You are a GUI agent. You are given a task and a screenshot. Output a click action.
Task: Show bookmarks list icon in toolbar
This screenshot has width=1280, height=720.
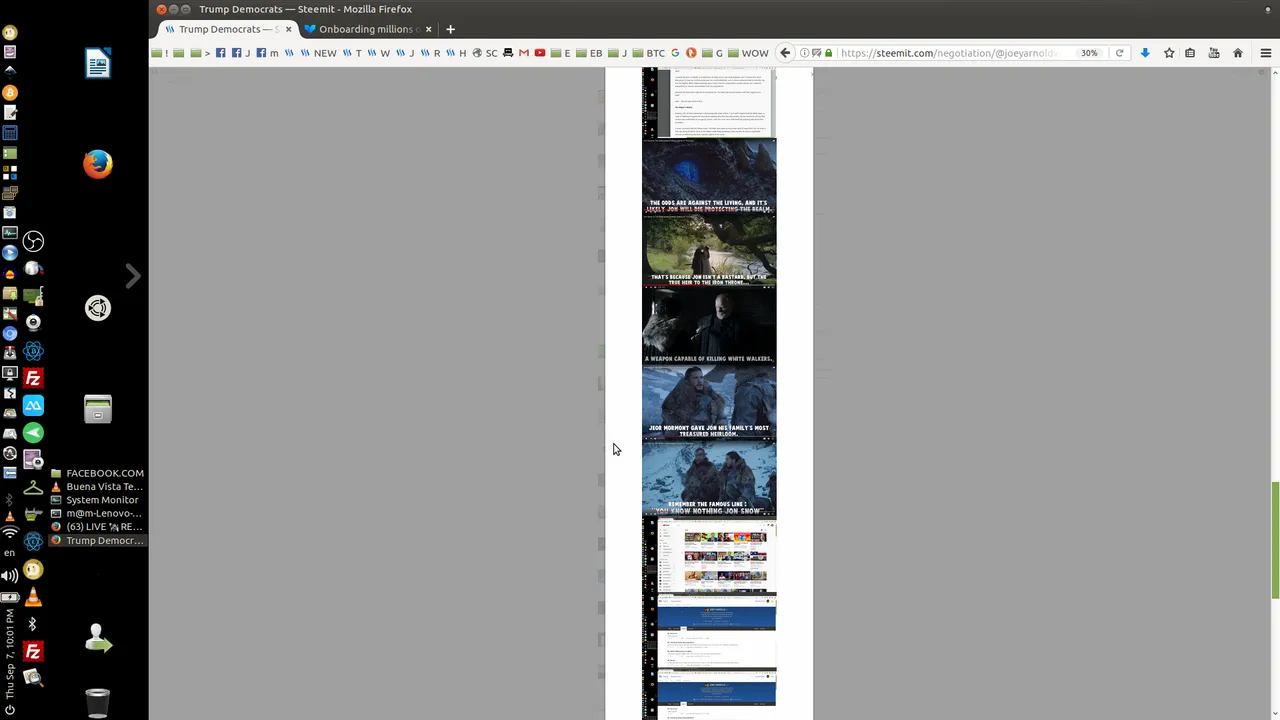coord(1190,53)
